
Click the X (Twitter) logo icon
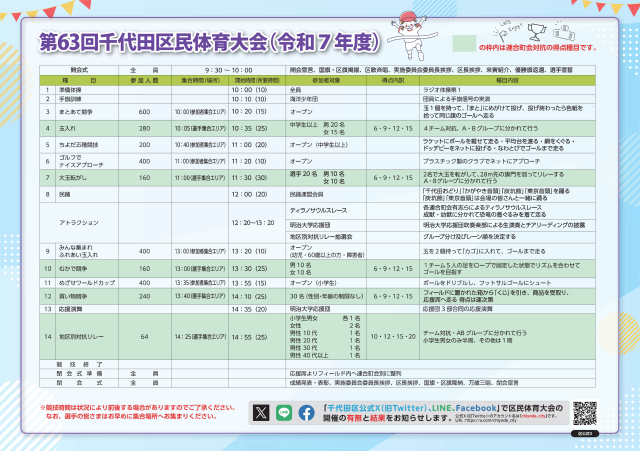coord(262,412)
